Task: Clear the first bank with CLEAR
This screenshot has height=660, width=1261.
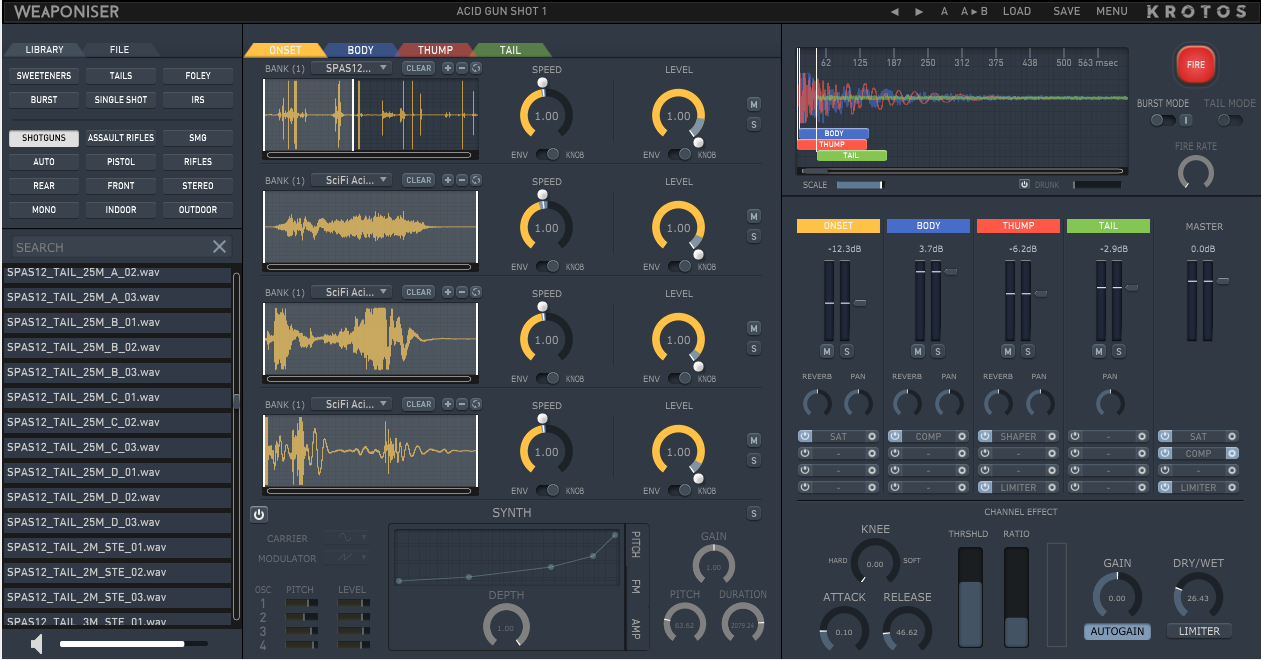Action: click(x=418, y=68)
